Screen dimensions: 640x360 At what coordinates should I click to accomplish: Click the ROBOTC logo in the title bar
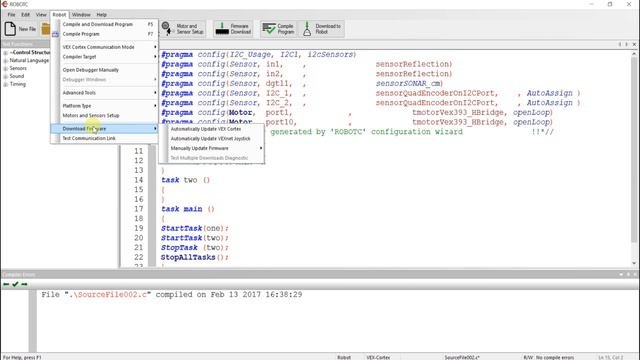tap(4, 4)
